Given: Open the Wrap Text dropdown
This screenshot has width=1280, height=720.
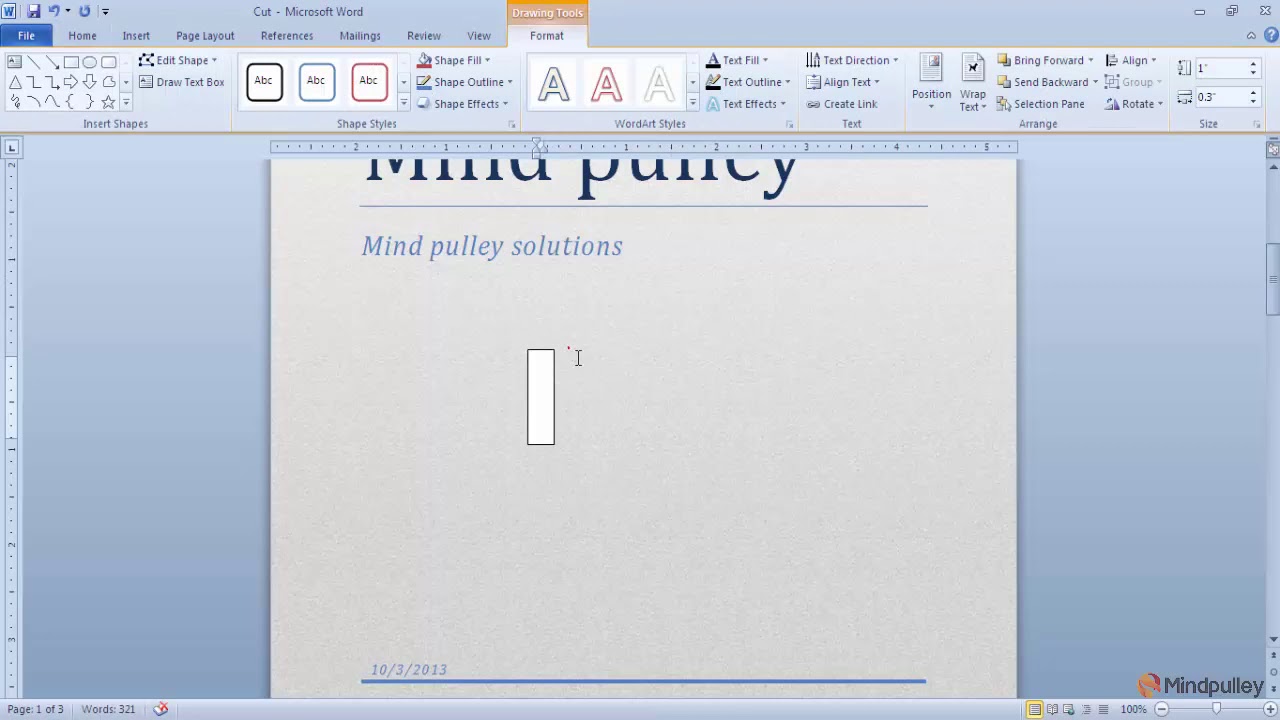Looking at the screenshot, I should tap(973, 82).
